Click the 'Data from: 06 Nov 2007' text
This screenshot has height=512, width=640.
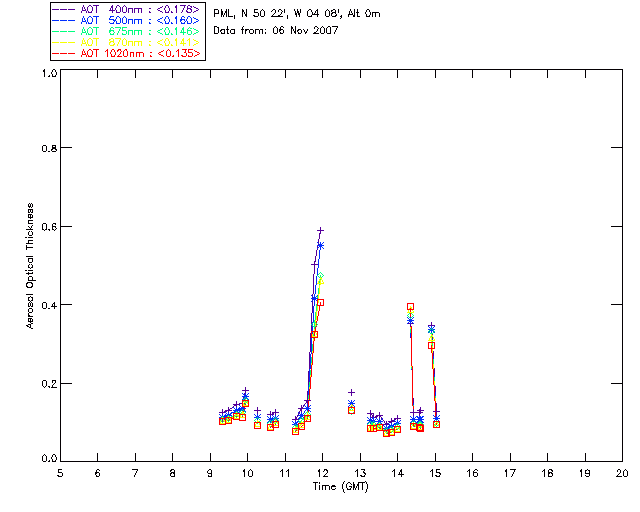pos(276,31)
